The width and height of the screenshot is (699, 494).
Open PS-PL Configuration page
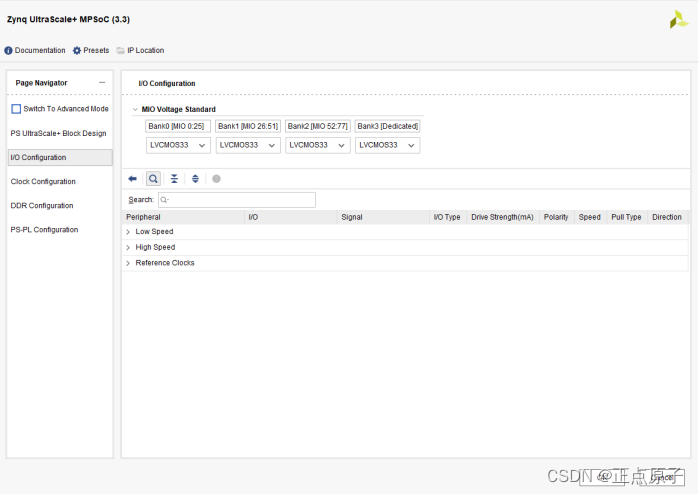pyautogui.click(x=44, y=230)
